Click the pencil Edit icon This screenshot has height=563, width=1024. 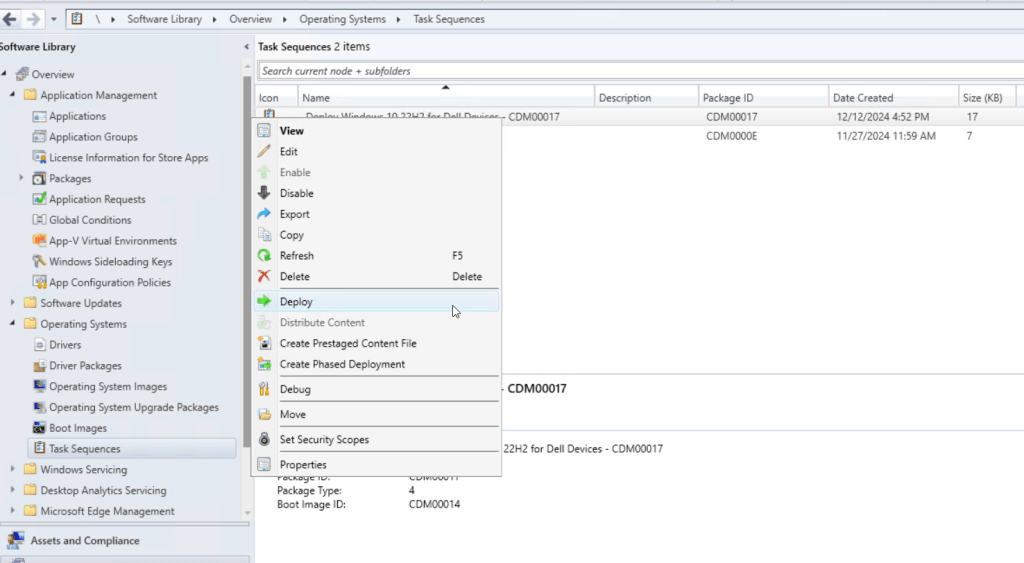point(264,152)
